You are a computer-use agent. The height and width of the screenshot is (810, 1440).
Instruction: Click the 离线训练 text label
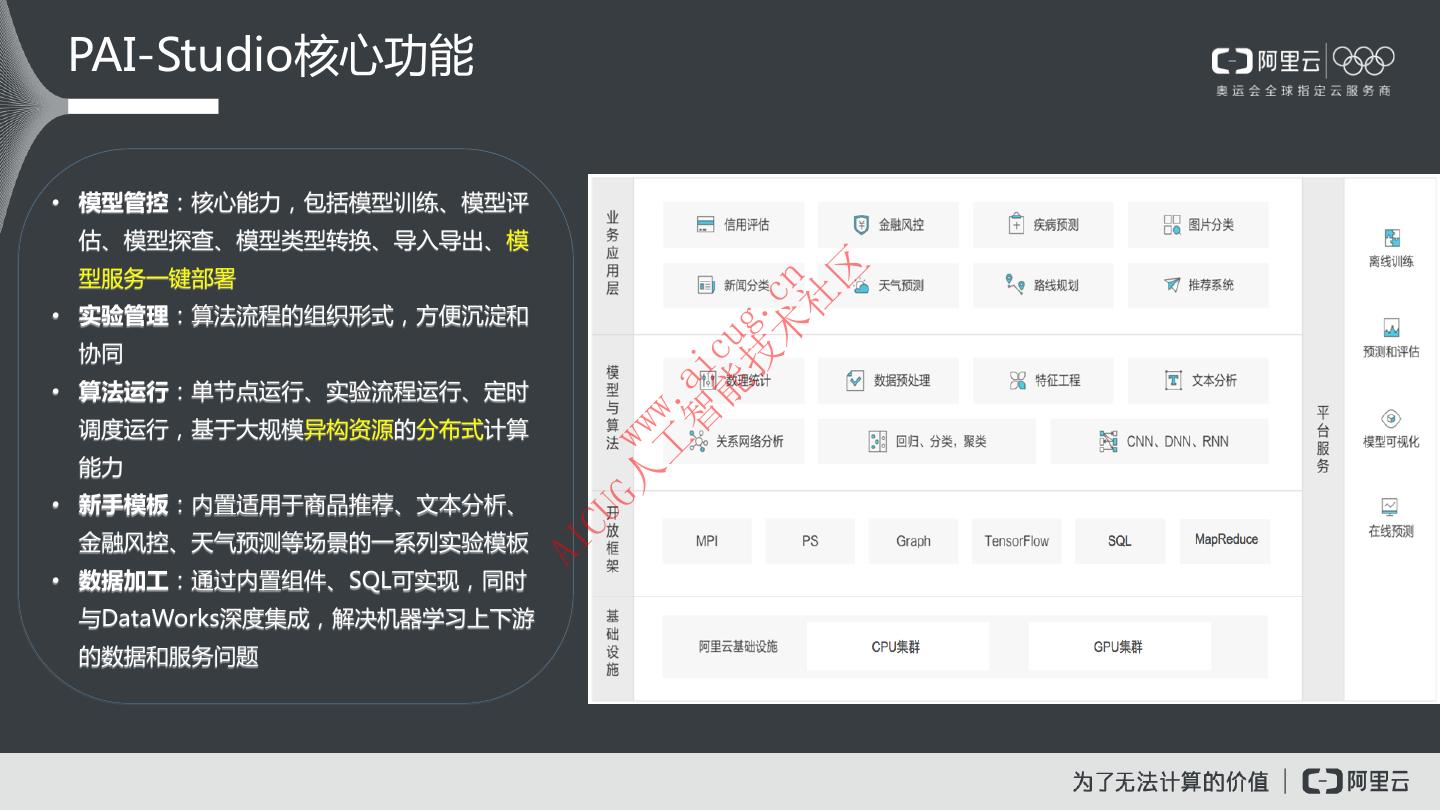tap(1391, 262)
